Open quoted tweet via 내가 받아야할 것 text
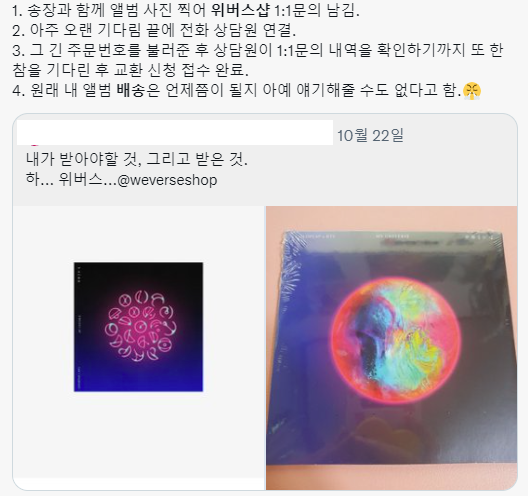528x496 pixels. [x=137, y=159]
